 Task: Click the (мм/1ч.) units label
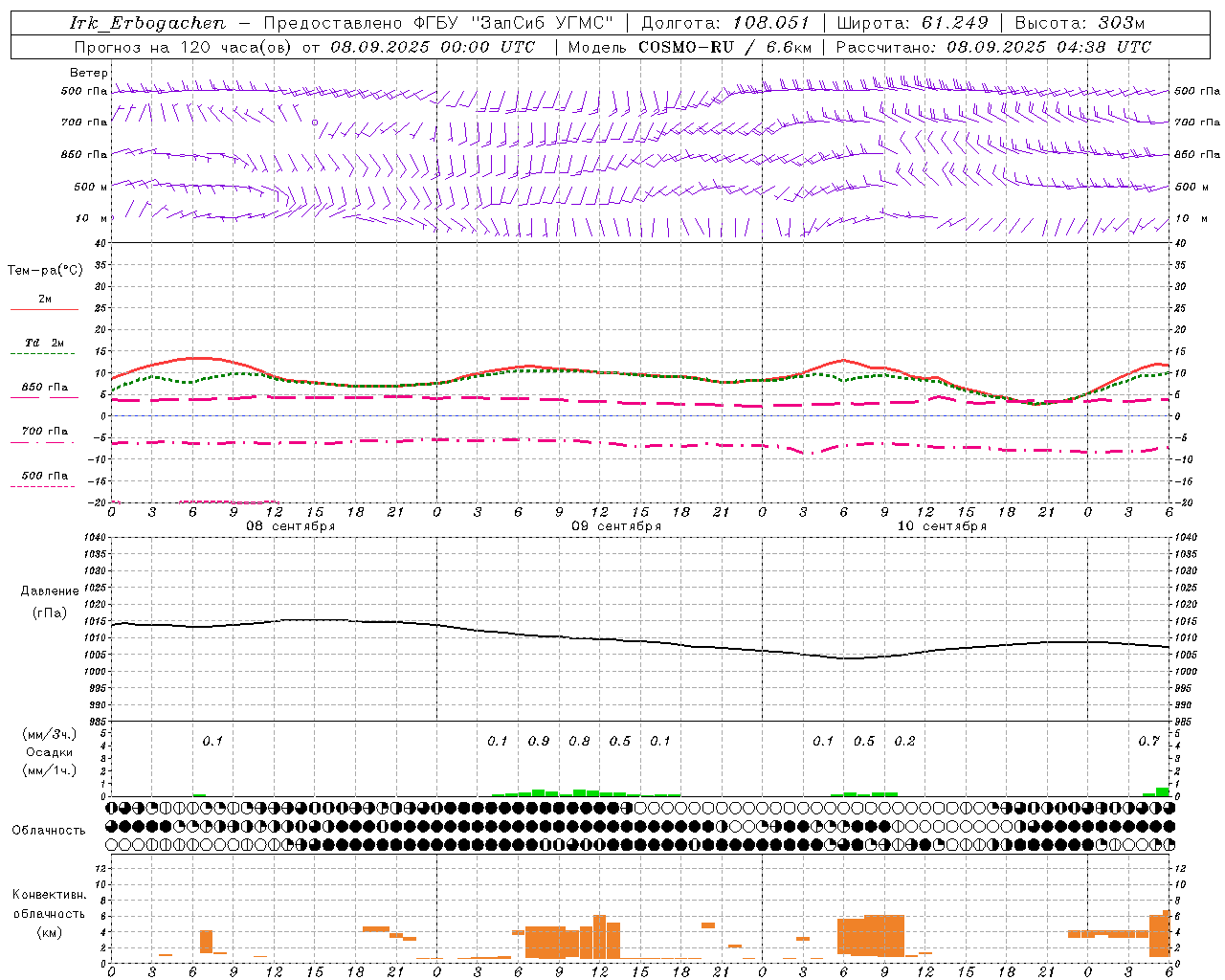50,770
